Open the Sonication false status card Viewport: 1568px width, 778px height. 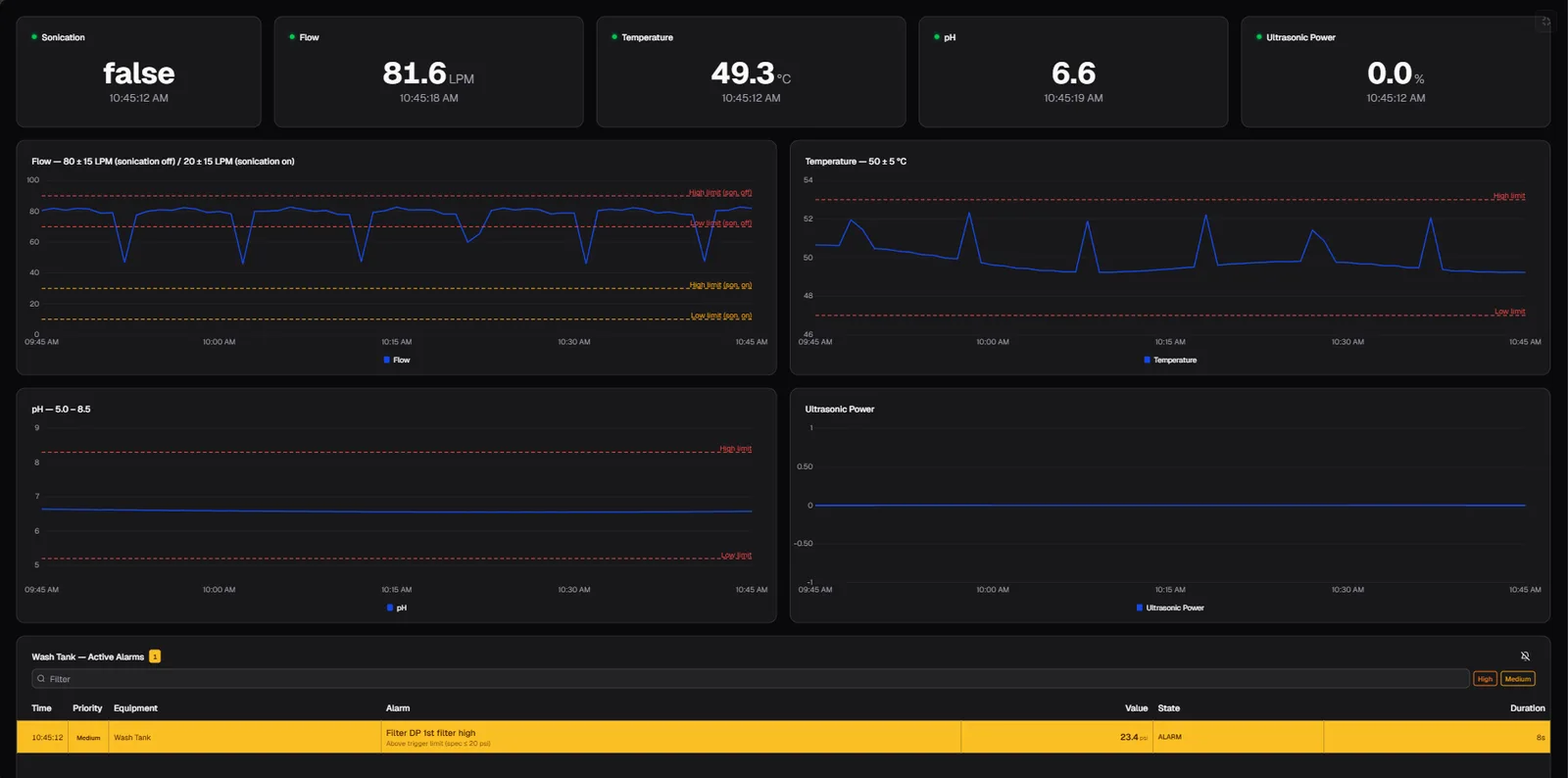(138, 72)
